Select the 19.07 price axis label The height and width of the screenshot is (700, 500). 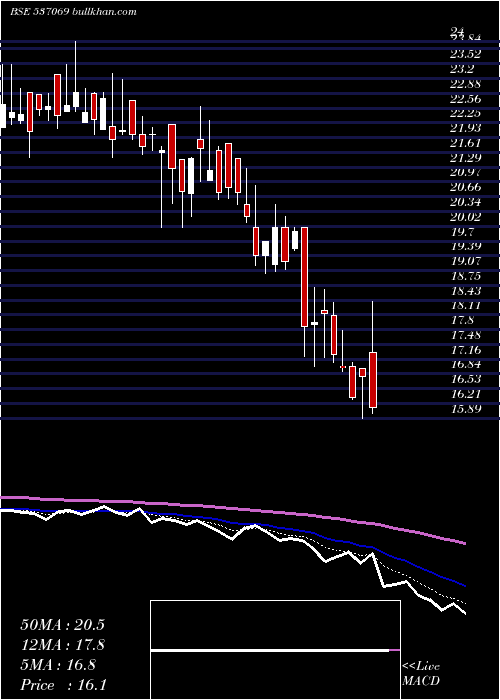click(x=466, y=261)
